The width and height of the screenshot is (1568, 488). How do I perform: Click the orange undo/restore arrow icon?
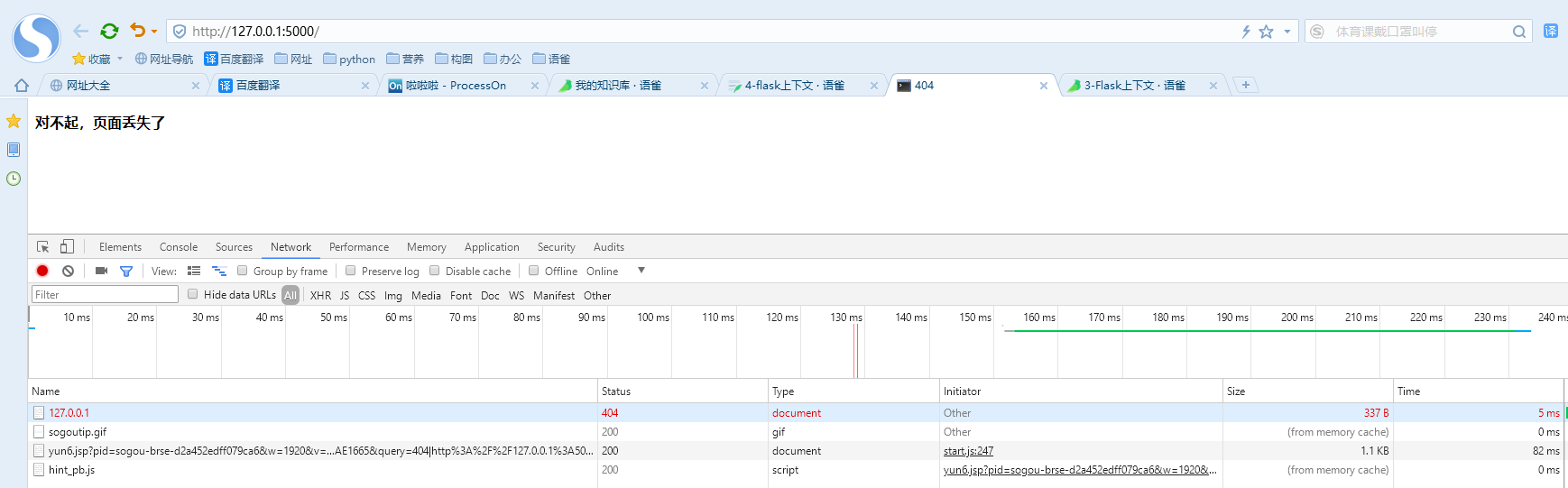click(137, 31)
